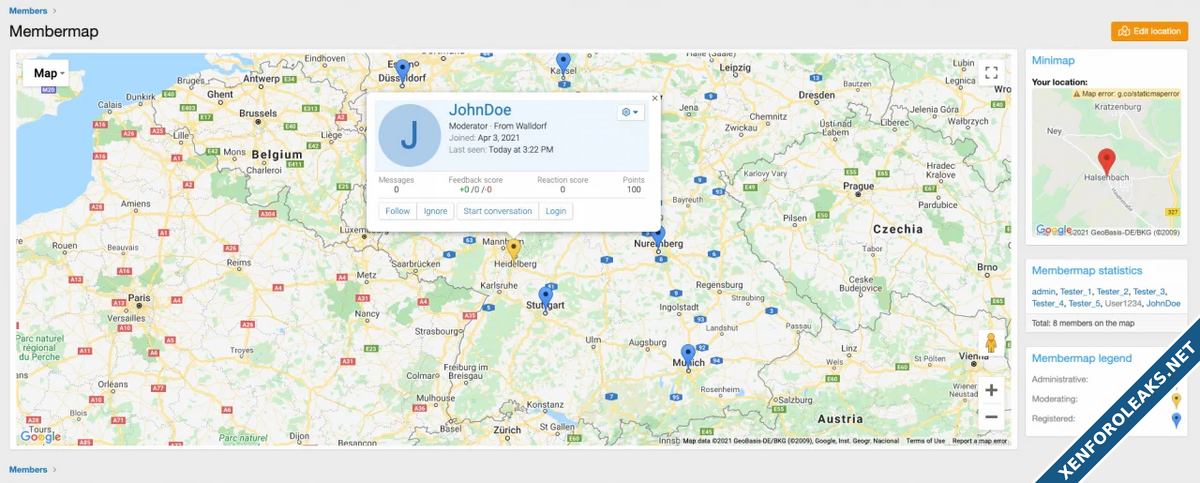This screenshot has width=1200, height=483.
Task: Click the Login button in member card
Action: [556, 211]
